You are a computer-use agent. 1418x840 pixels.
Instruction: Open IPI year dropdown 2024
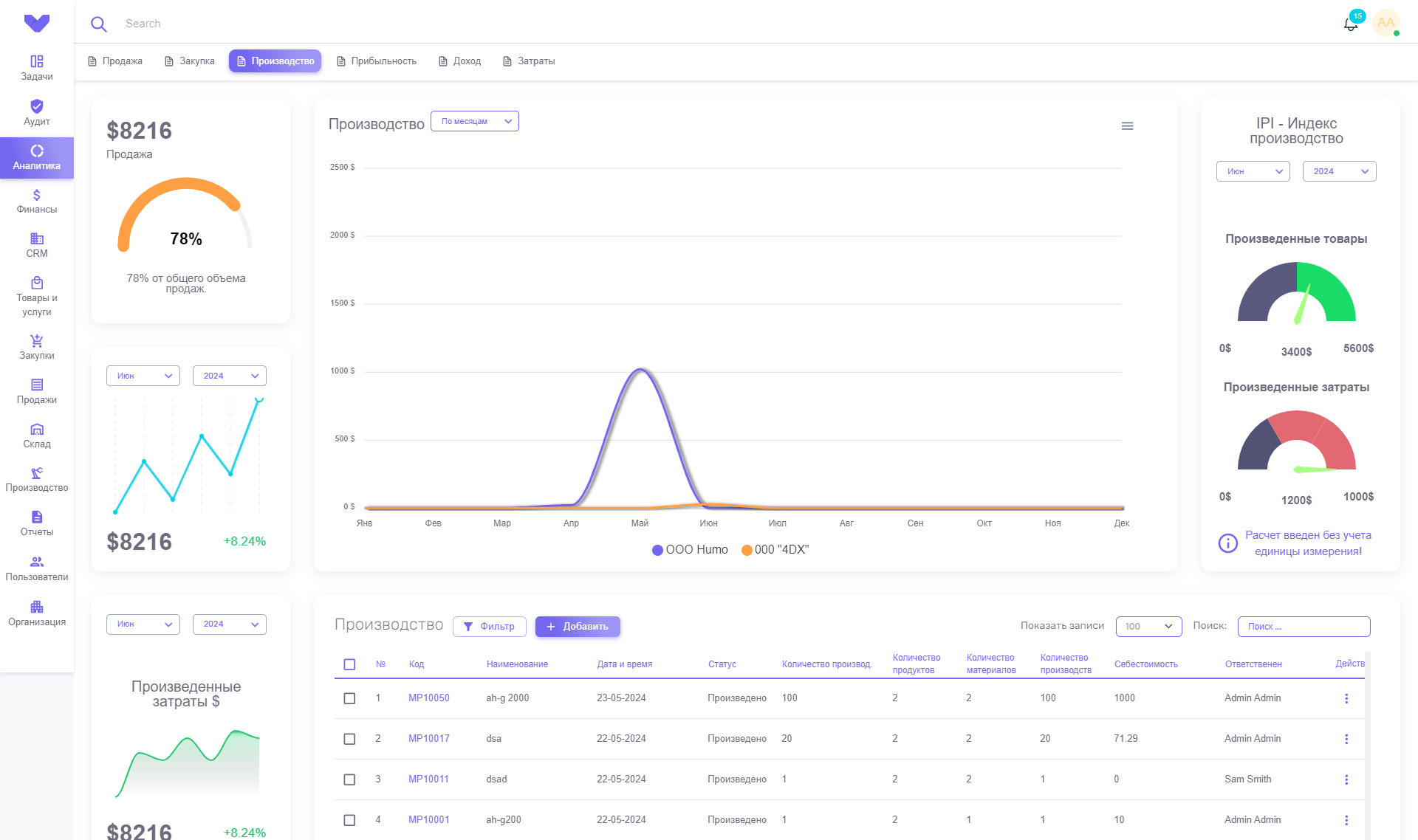pos(1340,171)
